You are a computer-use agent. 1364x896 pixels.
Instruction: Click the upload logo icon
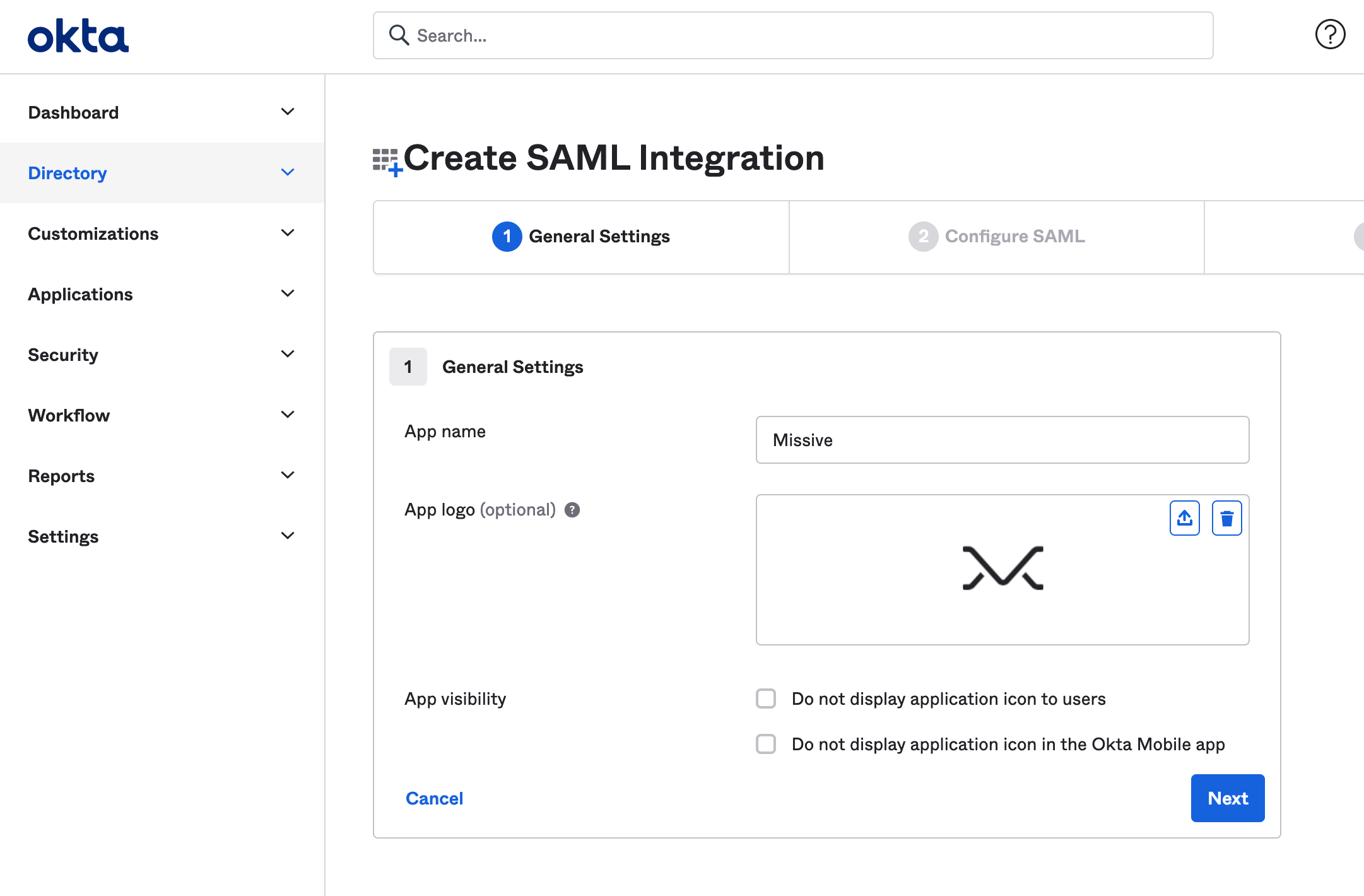(x=1184, y=518)
